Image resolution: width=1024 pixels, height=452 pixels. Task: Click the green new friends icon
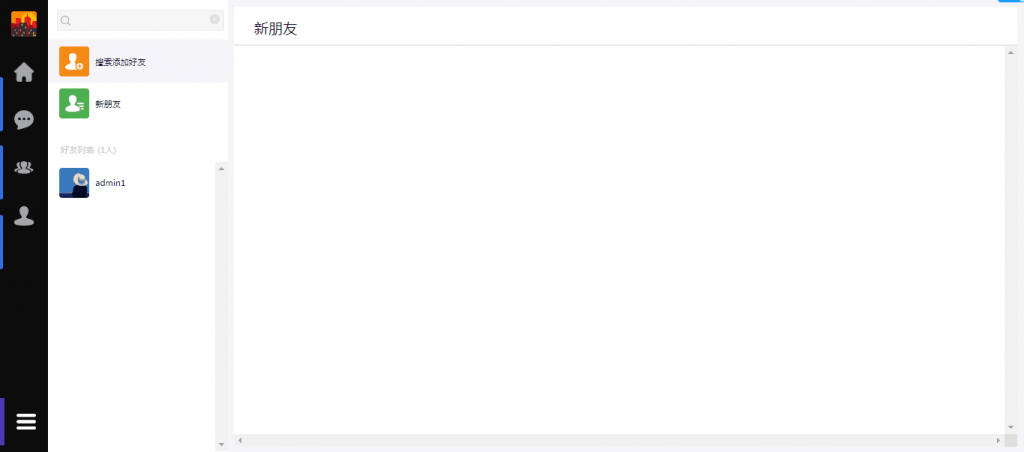[x=74, y=103]
